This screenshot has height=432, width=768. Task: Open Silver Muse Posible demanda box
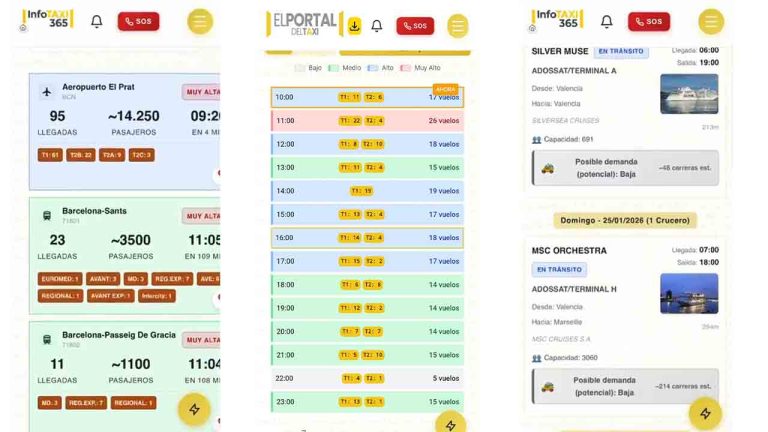(x=625, y=168)
